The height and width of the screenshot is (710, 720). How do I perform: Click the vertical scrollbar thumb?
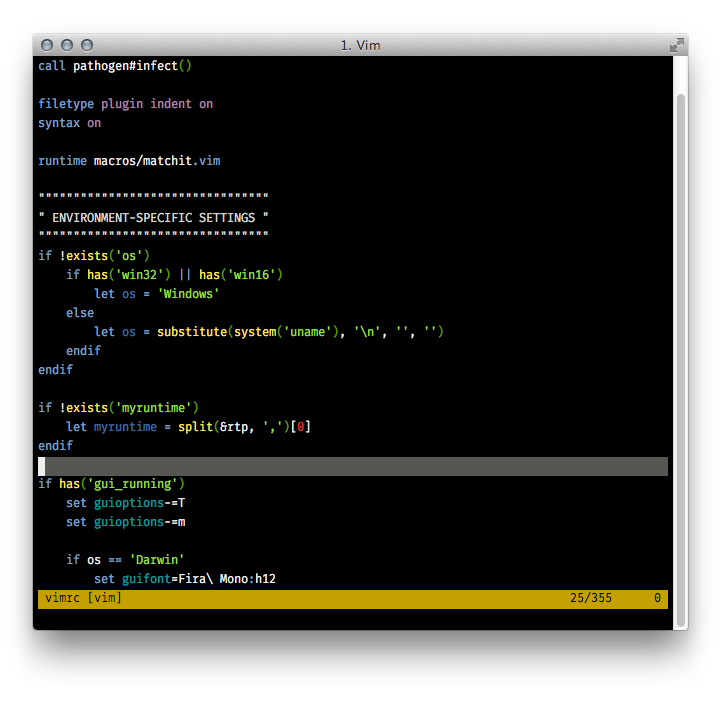click(681, 361)
